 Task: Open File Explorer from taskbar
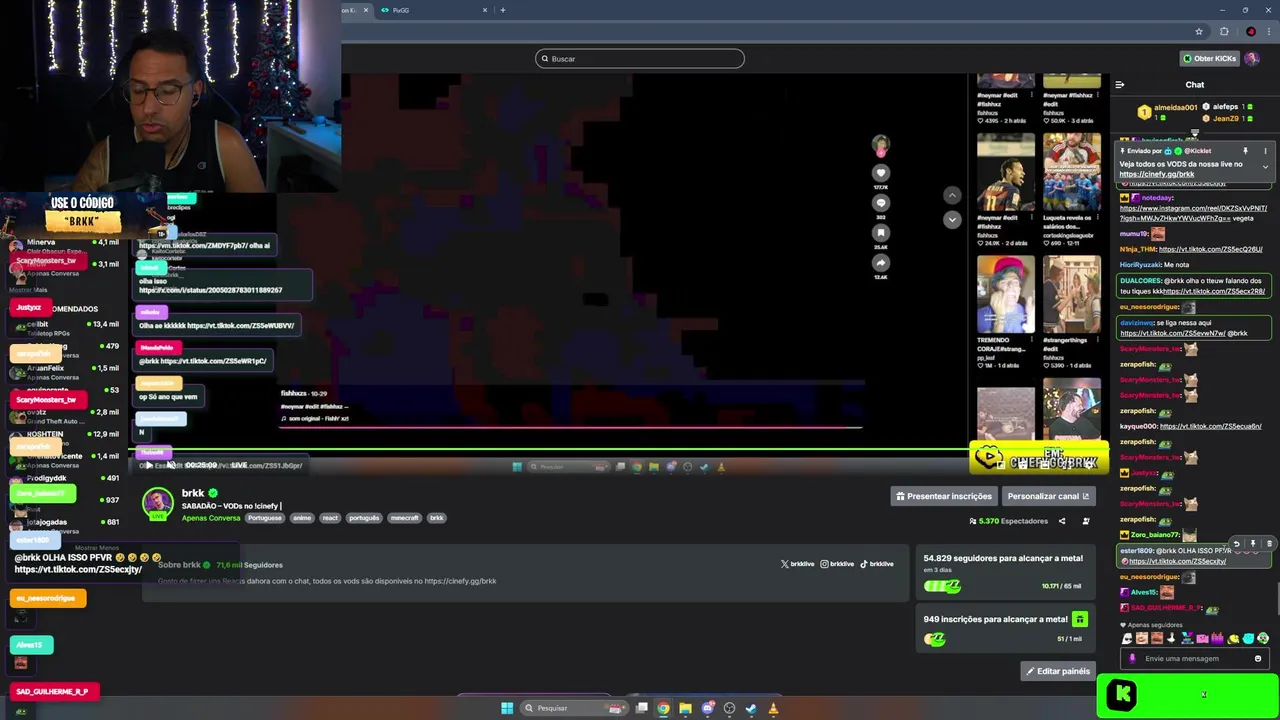685,708
